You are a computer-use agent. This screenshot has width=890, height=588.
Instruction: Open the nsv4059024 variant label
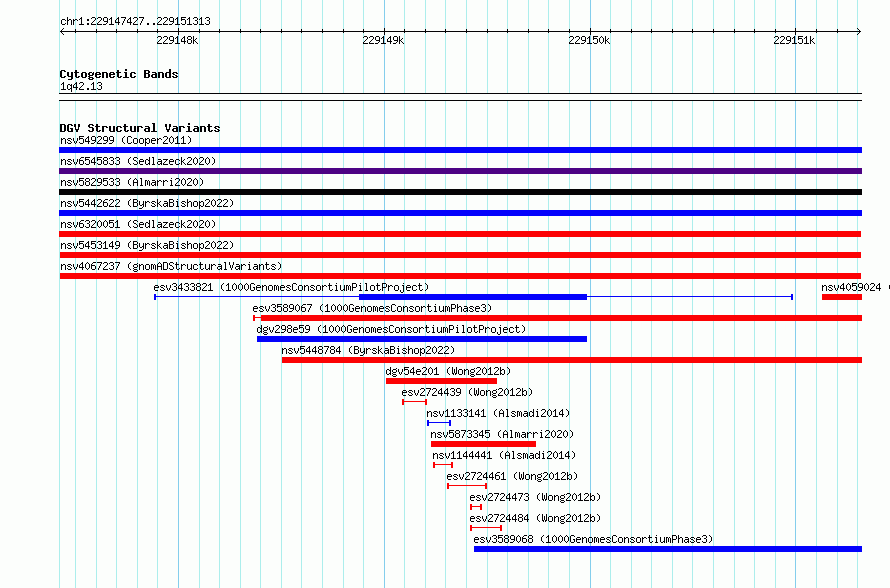coord(851,287)
